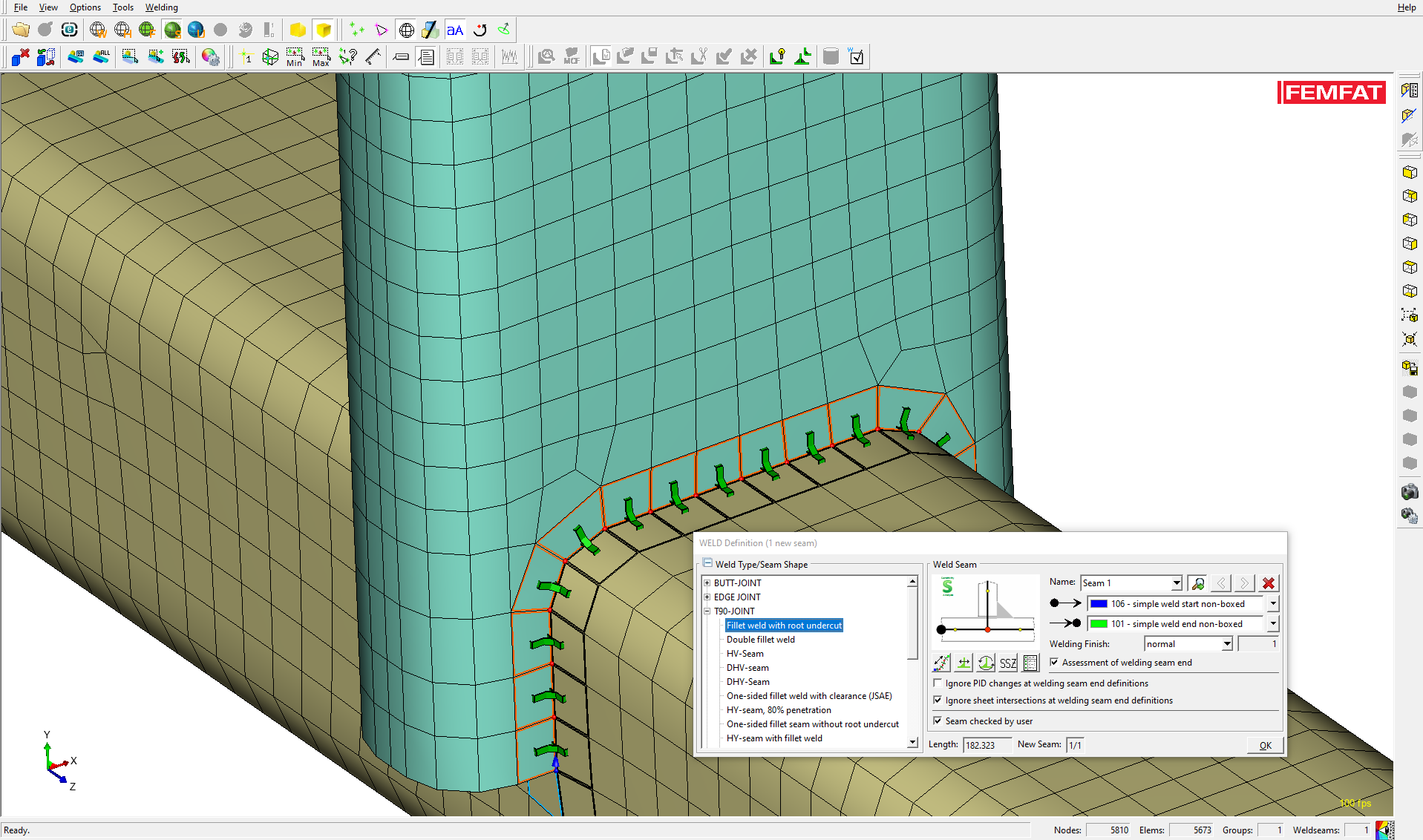Viewport: 1423px width, 840px height.
Task: Disable Assessment of welding seam end
Action: [x=1054, y=663]
